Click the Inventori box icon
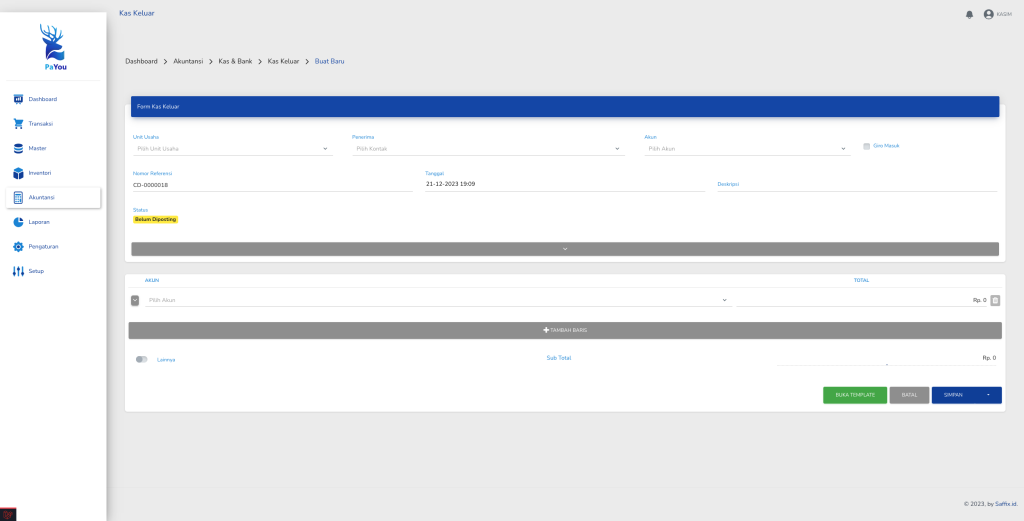 (18, 173)
